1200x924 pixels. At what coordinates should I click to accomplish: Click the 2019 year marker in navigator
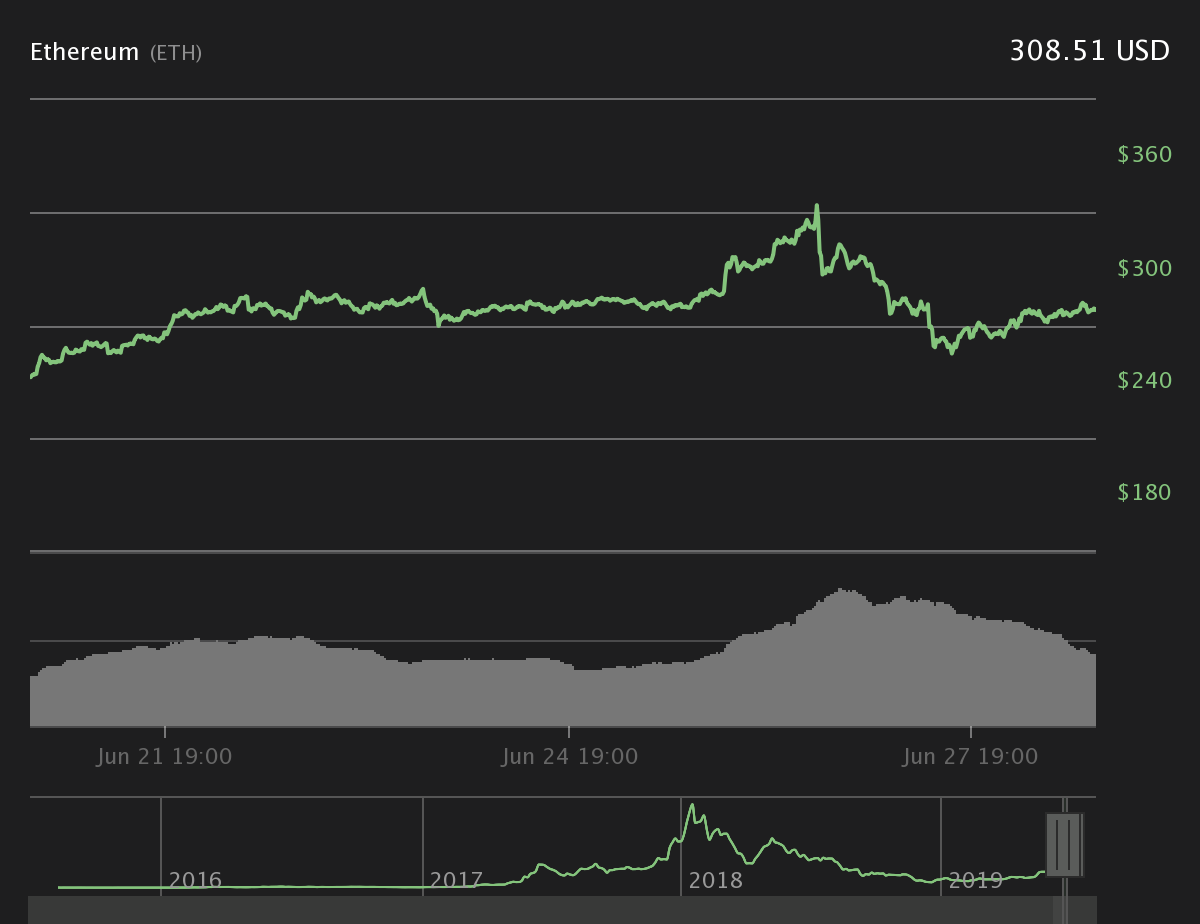pyautogui.click(x=976, y=881)
